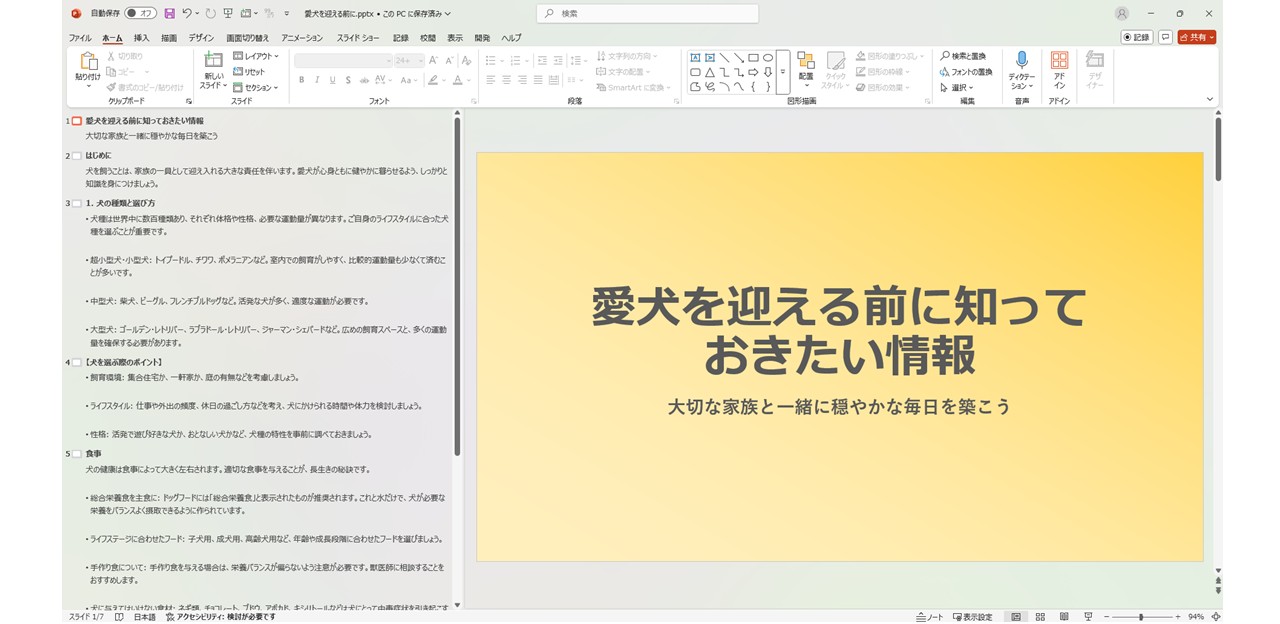The image size is (1280, 624).
Task: Open file name save location dropdown
Action: [x=447, y=13]
